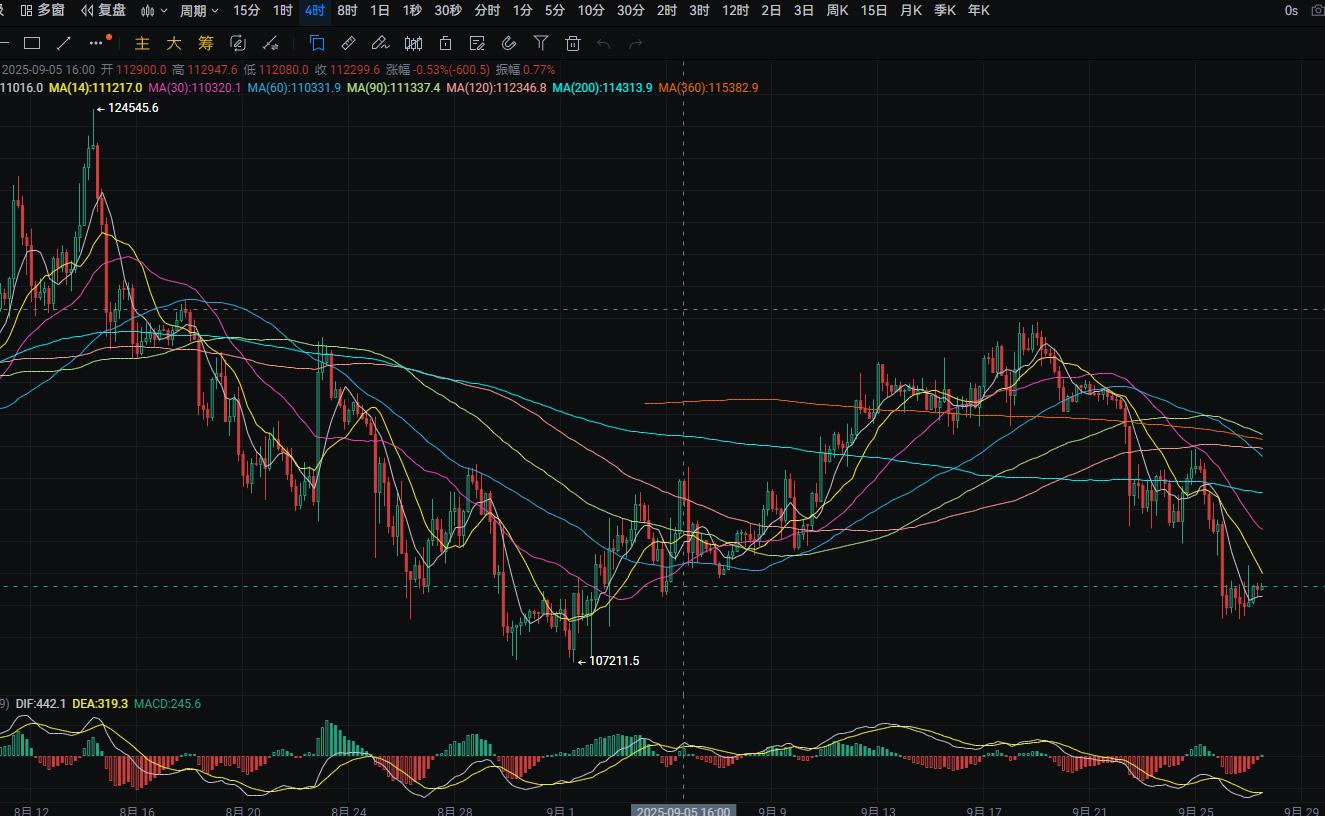Expand the 周期 period dropdown

(199, 11)
